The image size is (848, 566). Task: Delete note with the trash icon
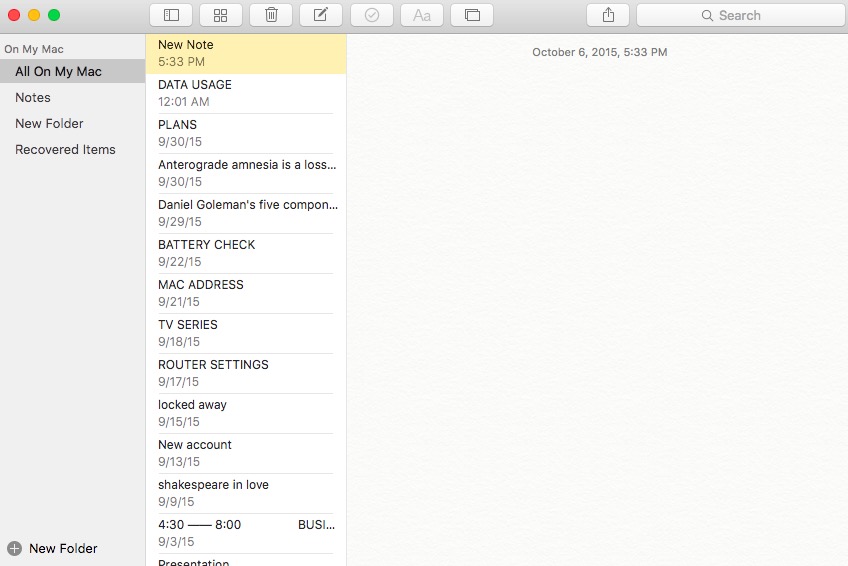[271, 15]
